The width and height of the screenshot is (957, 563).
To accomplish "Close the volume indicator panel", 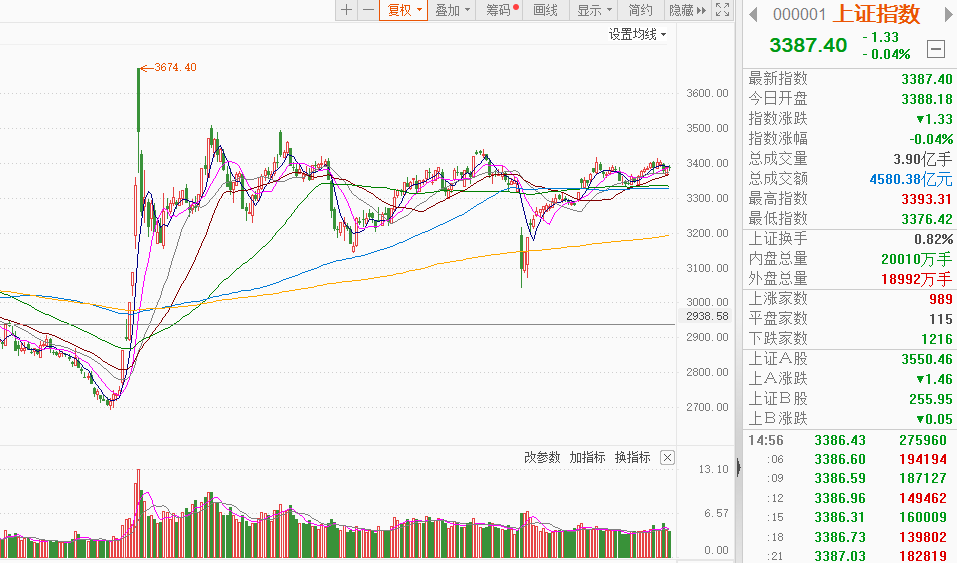I will pos(667,458).
